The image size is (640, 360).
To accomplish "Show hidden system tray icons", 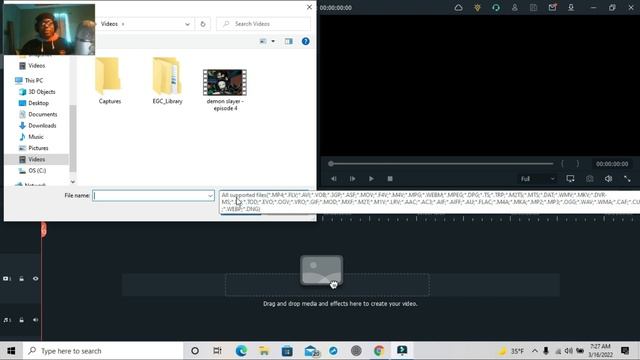I will click(535, 351).
